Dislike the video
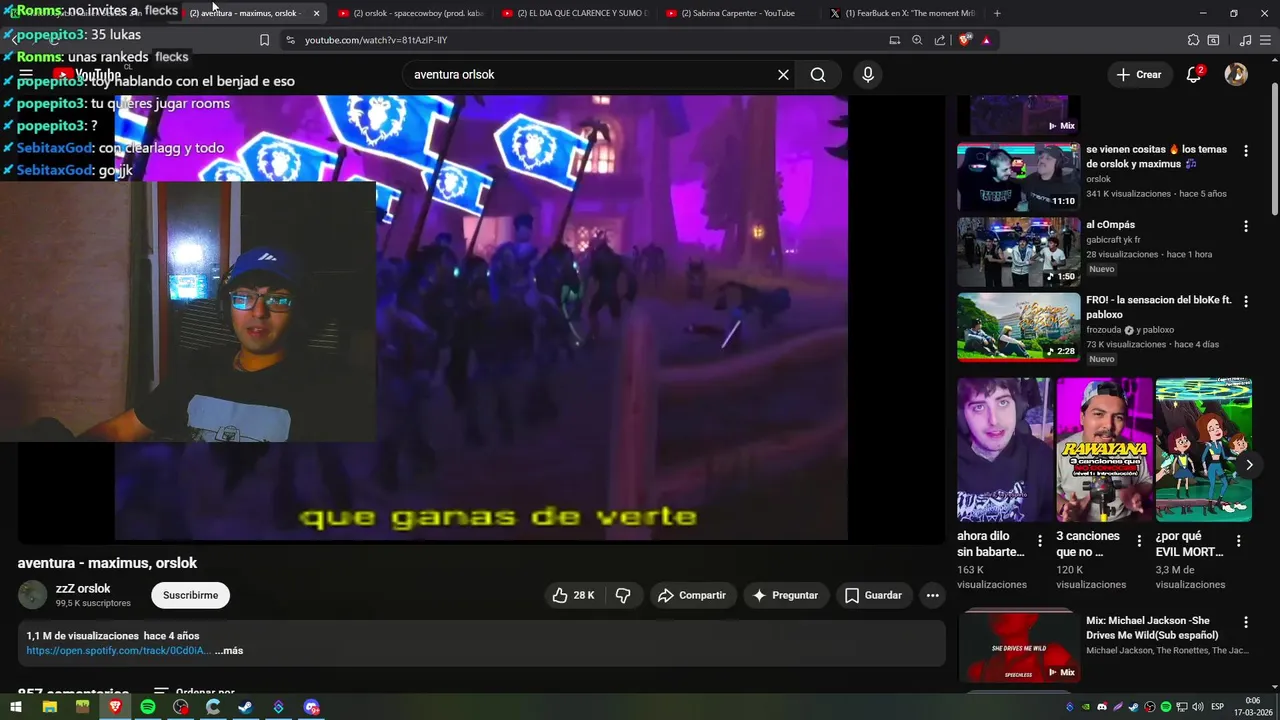 click(623, 595)
